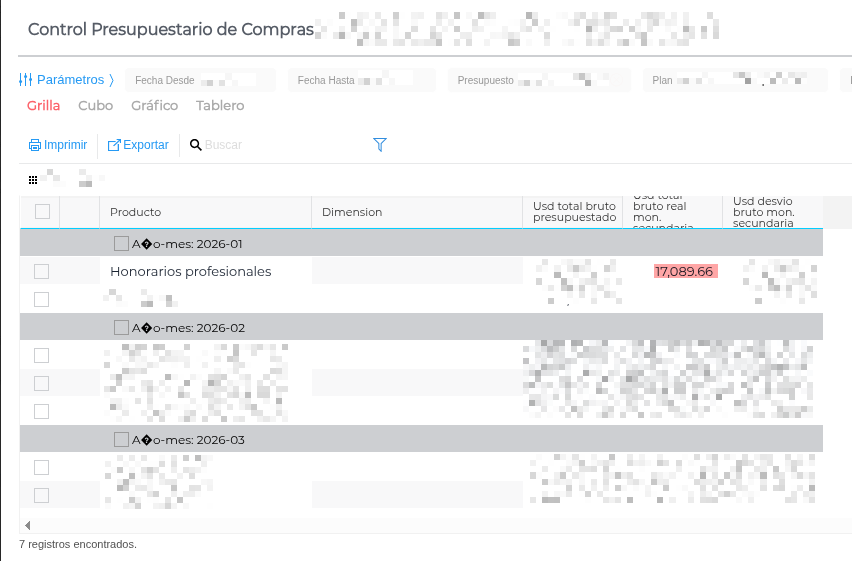
Task: Tick the select-all header checkbox
Action: tap(42, 211)
